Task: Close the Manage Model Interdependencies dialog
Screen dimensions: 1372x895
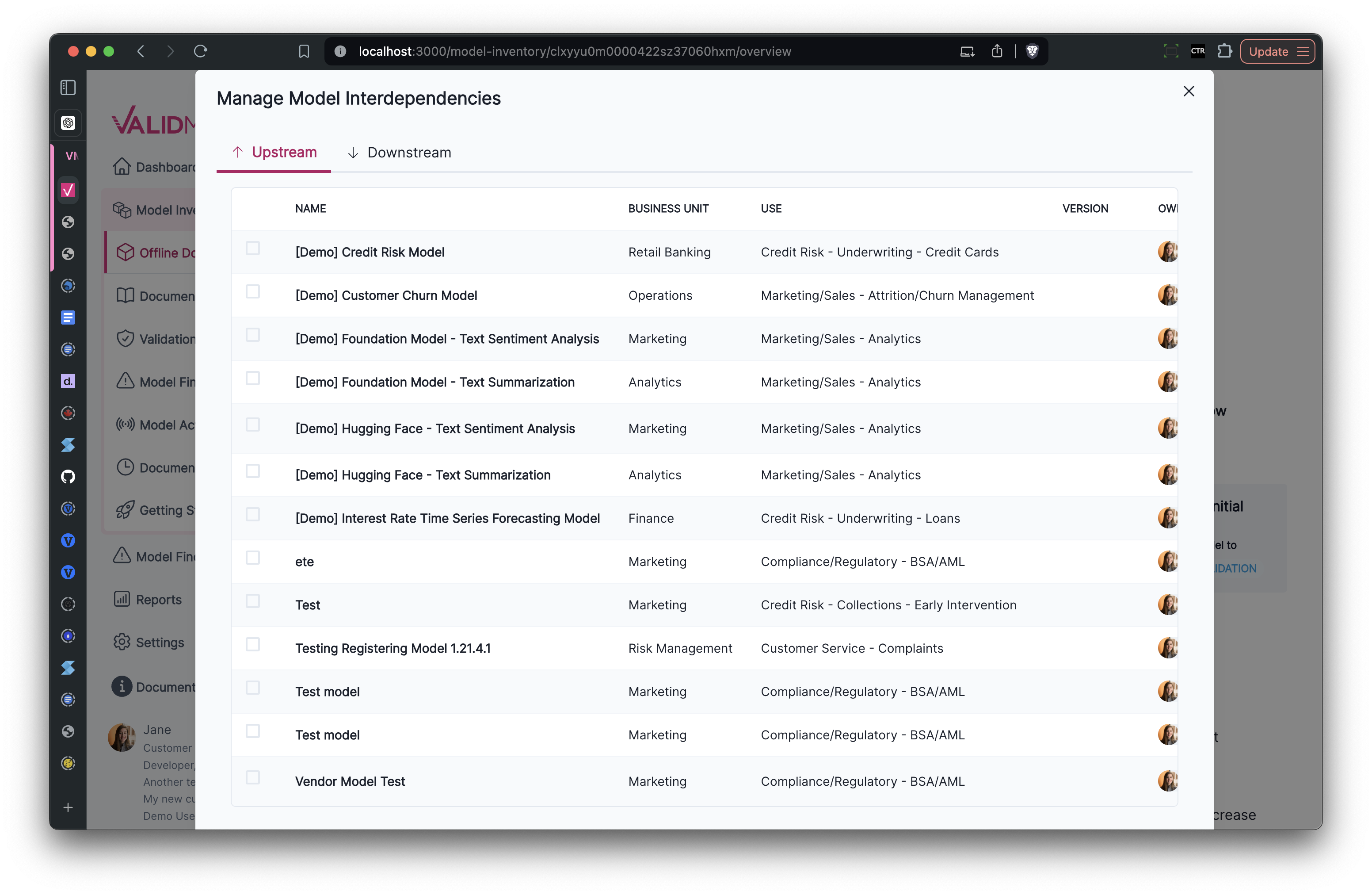Action: click(x=1189, y=91)
